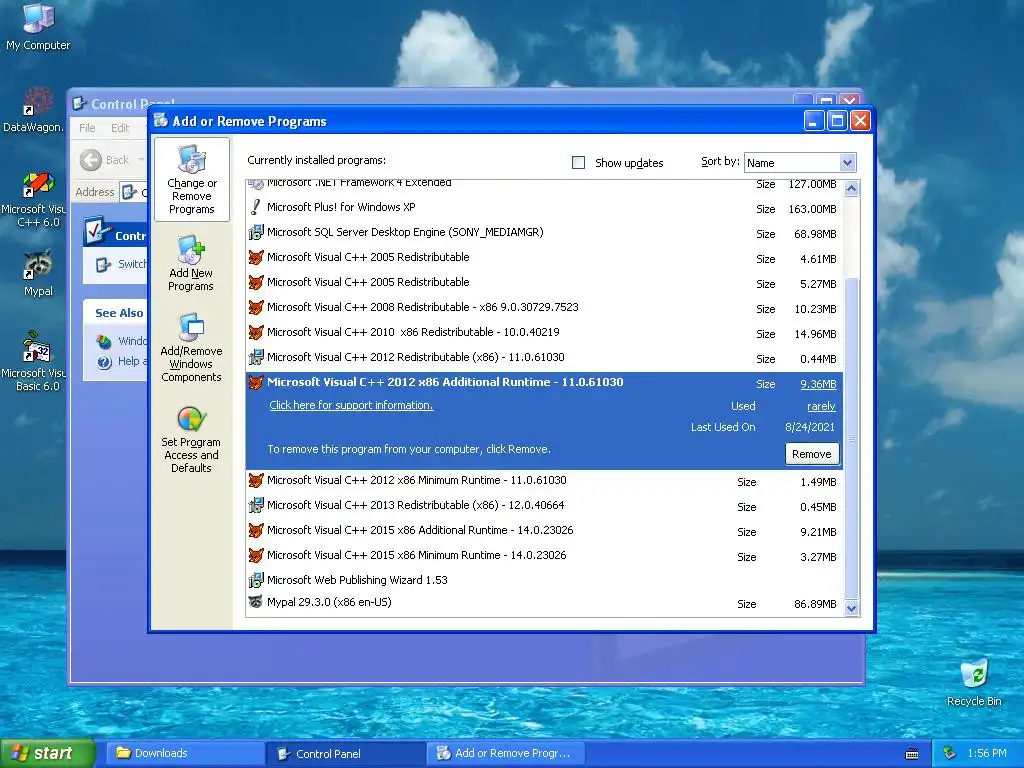Switch to Downloads taskbar button

(x=184, y=754)
